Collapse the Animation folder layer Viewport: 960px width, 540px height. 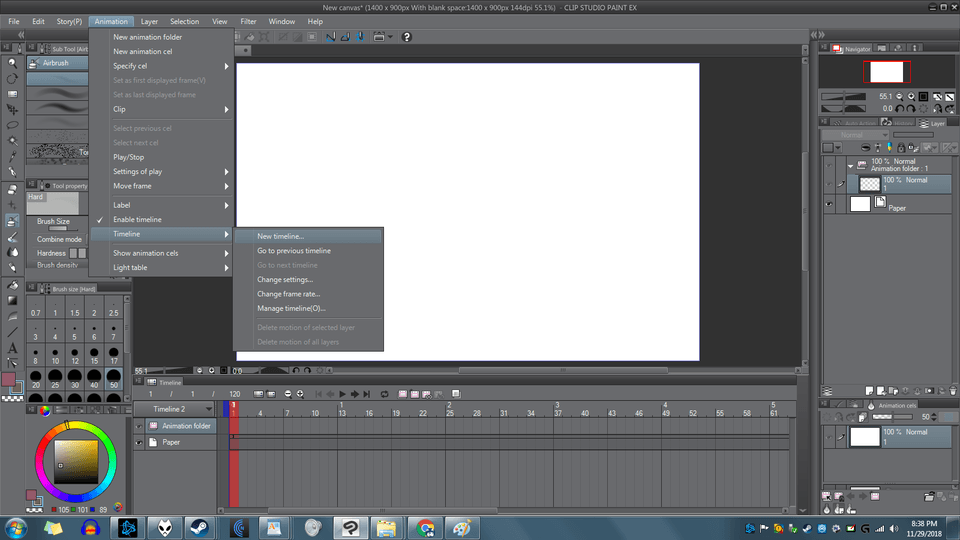tap(850, 165)
